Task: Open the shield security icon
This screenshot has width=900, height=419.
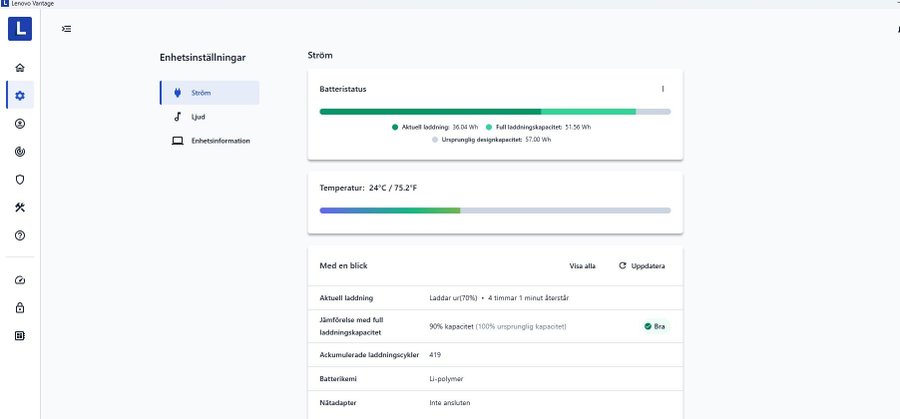Action: click(20, 180)
